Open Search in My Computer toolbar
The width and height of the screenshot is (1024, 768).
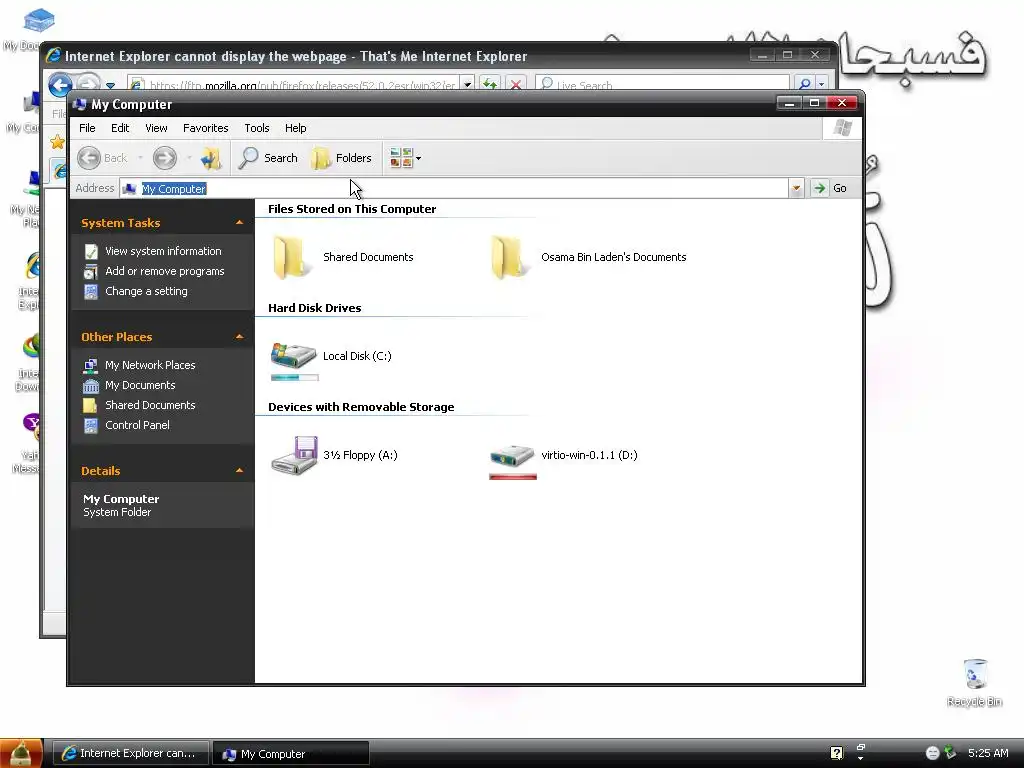(268, 158)
